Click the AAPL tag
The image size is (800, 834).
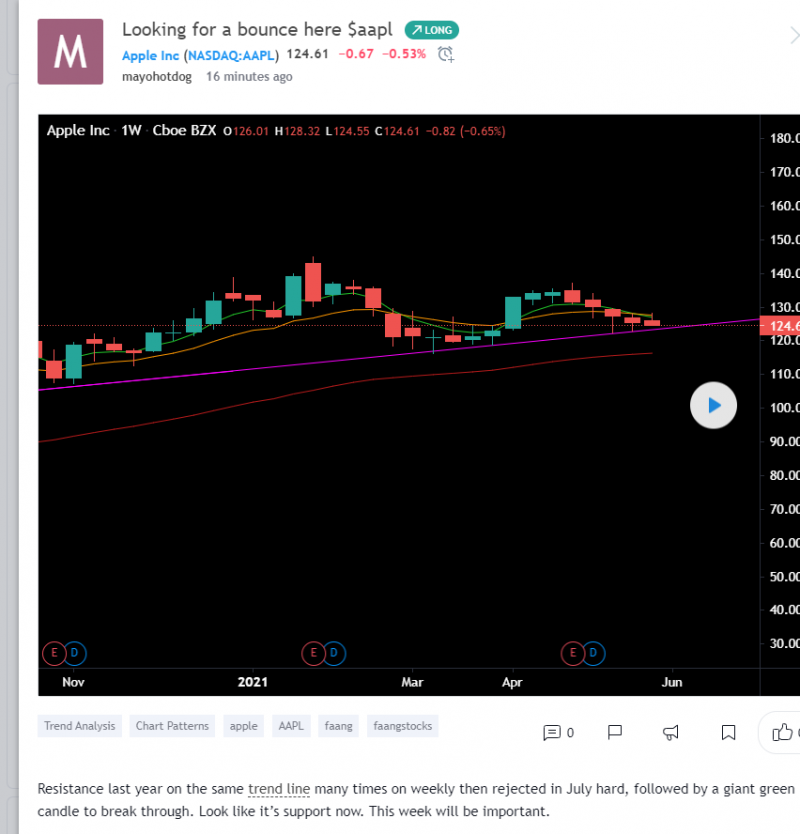(x=291, y=726)
